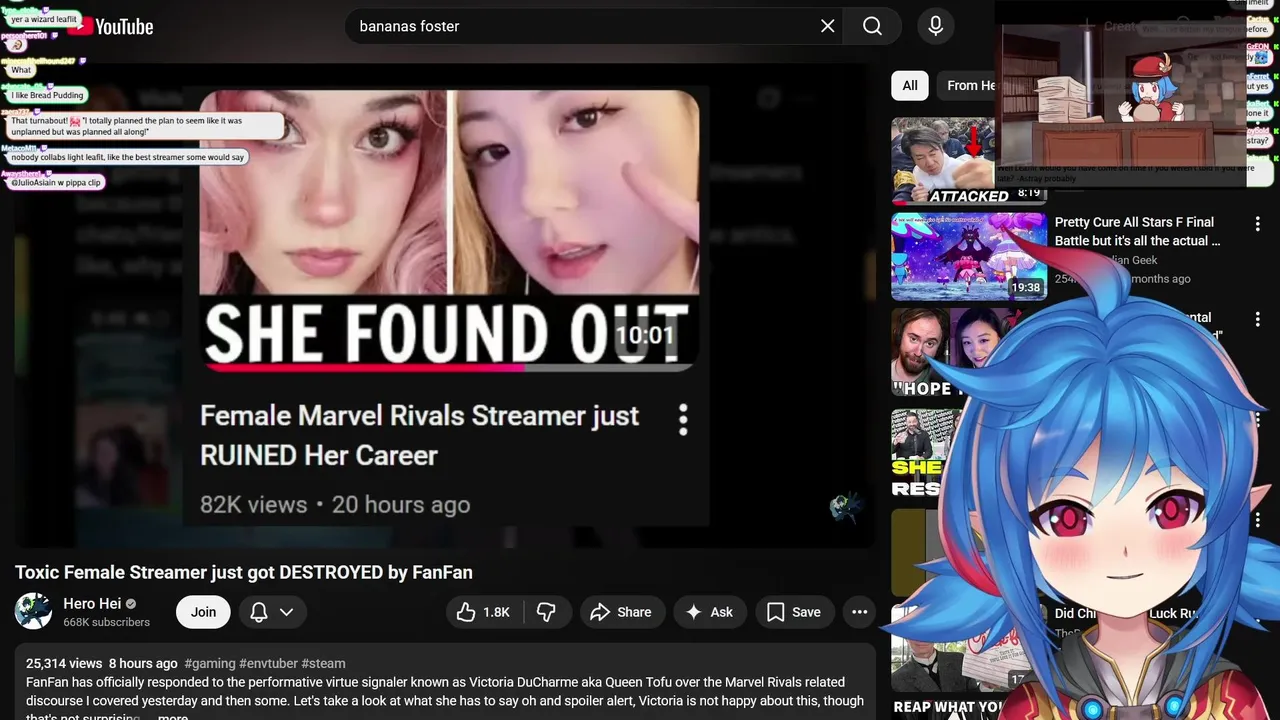Select the '668K subscribers' text
The image size is (1280, 720).
(x=106, y=622)
